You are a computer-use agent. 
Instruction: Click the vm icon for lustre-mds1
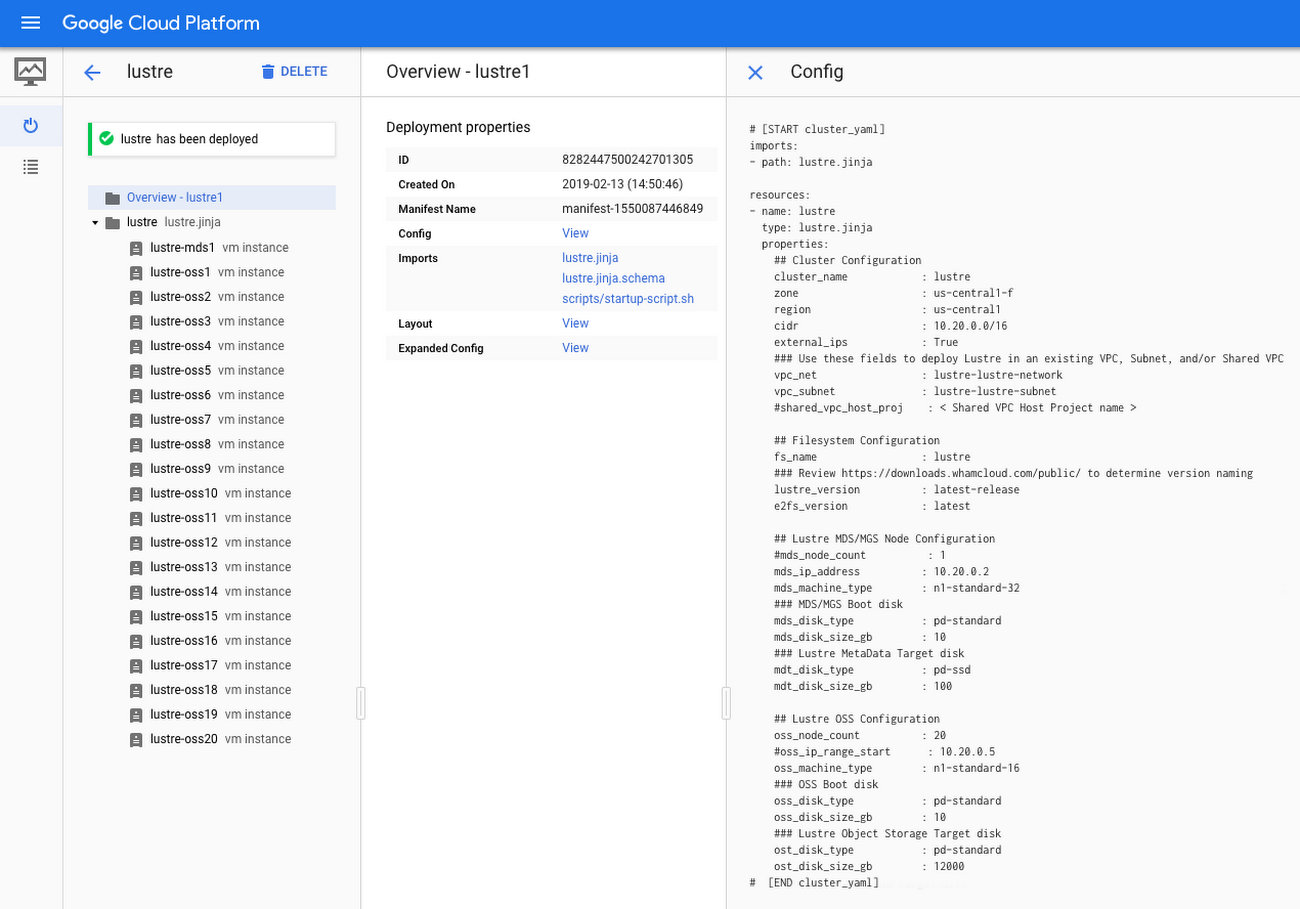tap(136, 248)
